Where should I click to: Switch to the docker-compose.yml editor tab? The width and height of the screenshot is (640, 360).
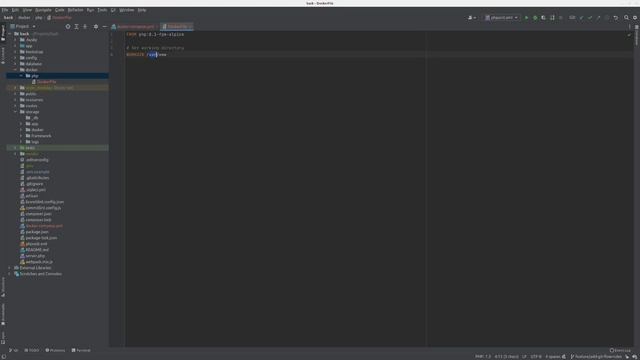tap(135, 27)
